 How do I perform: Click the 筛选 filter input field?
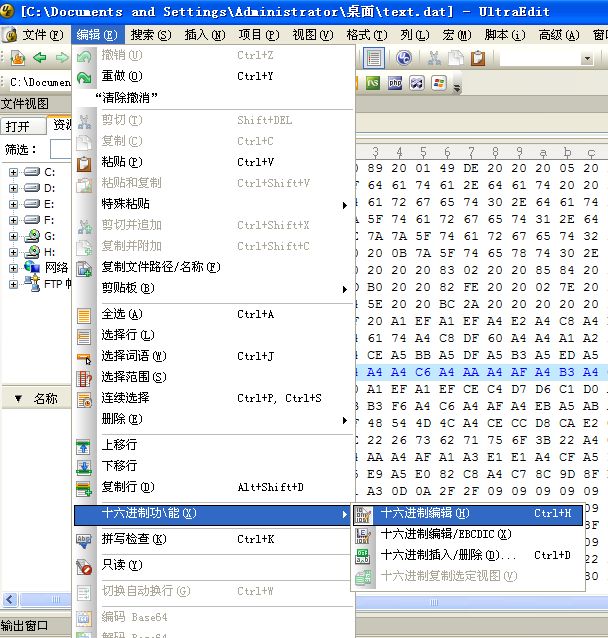coord(61,149)
